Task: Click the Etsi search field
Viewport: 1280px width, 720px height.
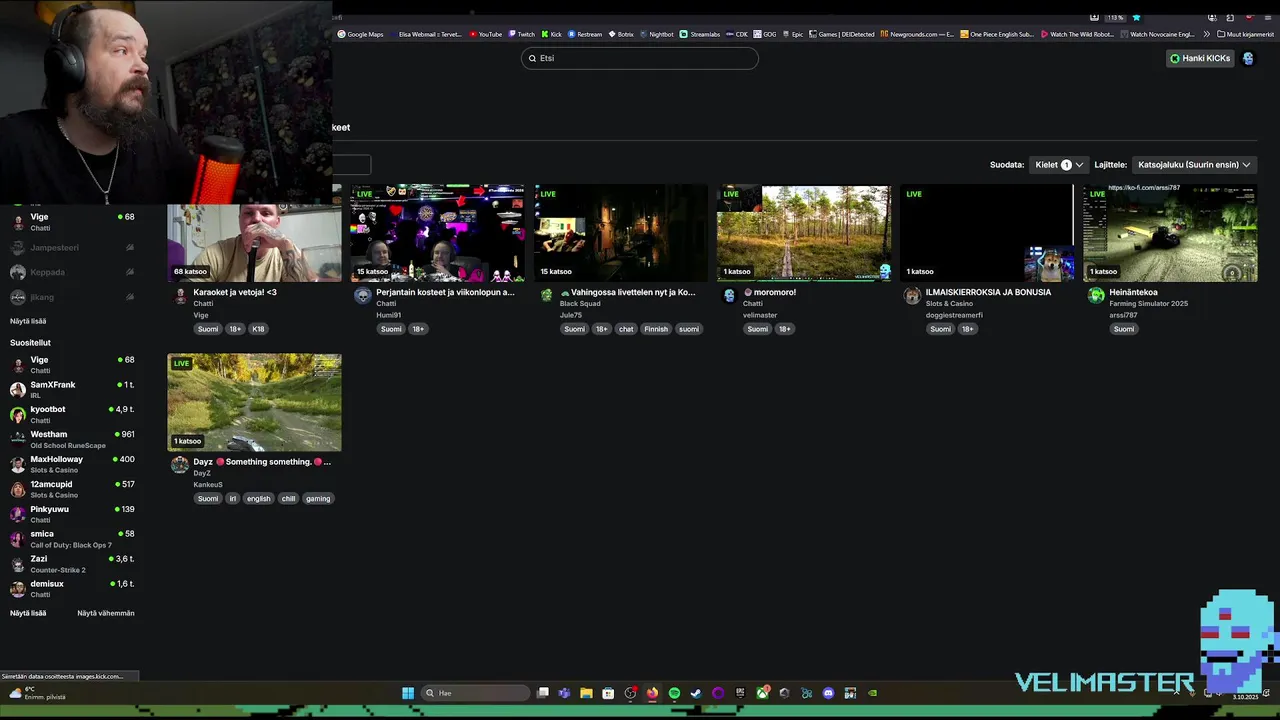Action: 640,58
